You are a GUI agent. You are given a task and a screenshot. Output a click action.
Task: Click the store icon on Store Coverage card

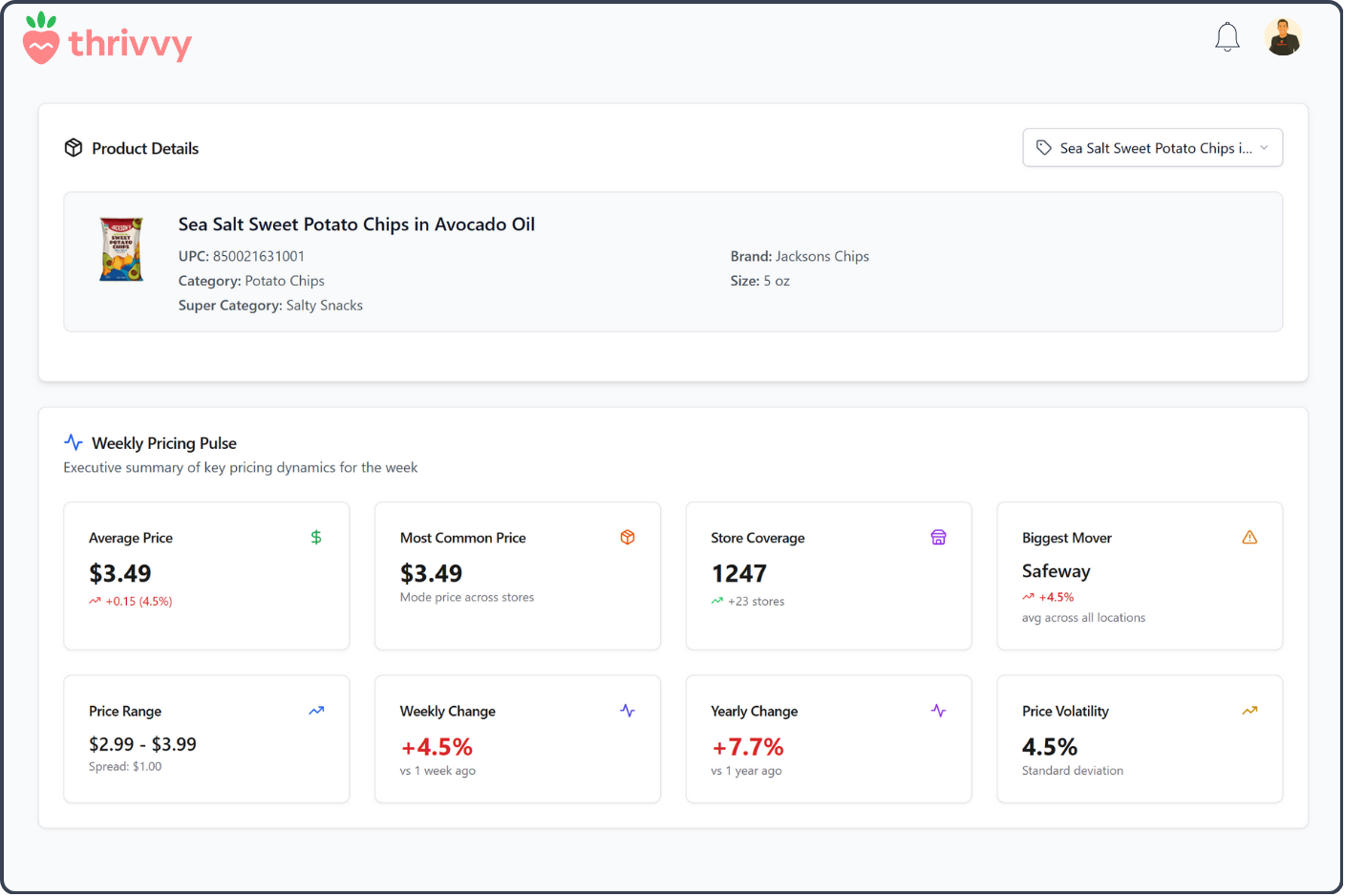pos(939,537)
